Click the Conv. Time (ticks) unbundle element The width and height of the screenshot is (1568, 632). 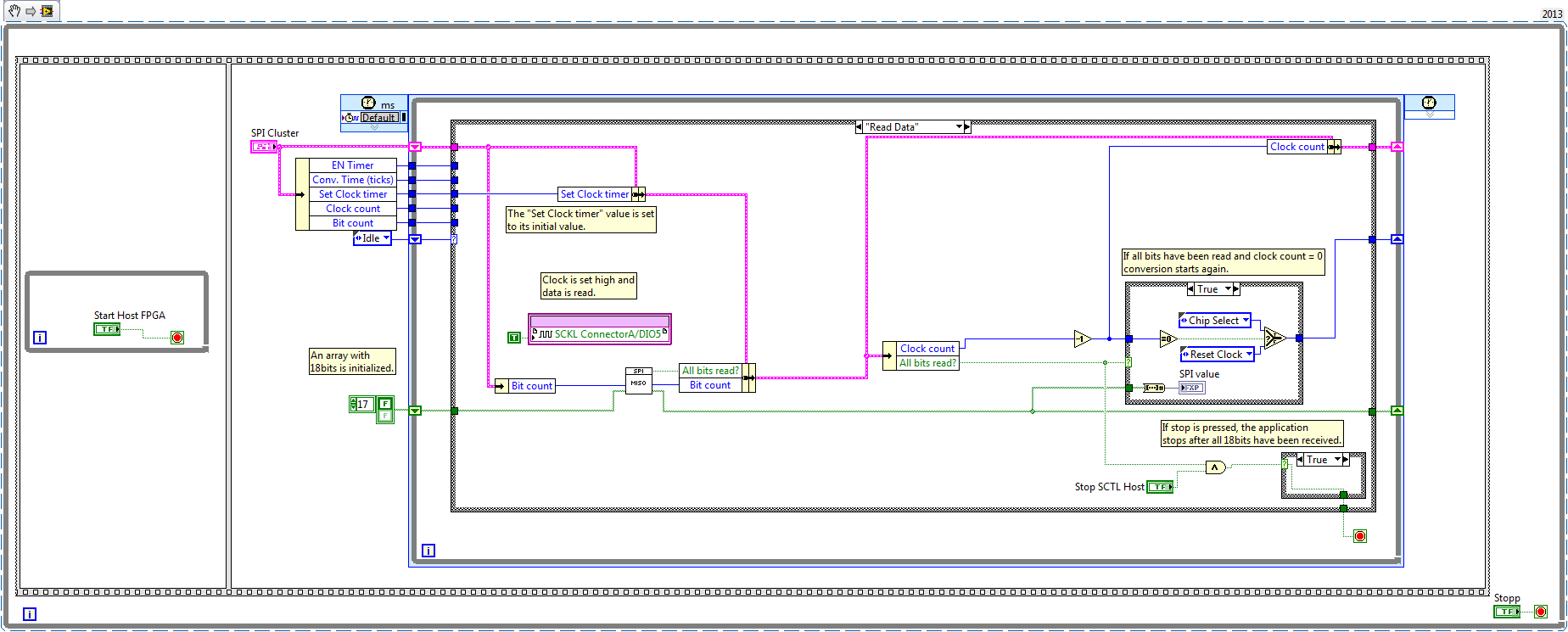pos(352,180)
